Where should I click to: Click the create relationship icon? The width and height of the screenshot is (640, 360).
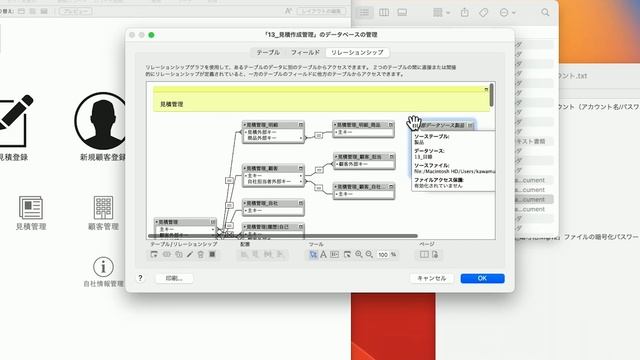(x=167, y=254)
